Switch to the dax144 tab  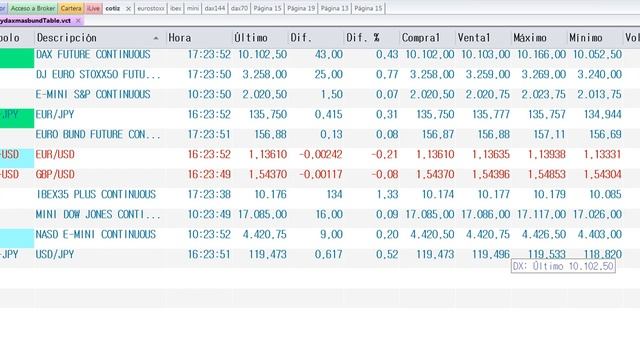coord(215,8)
